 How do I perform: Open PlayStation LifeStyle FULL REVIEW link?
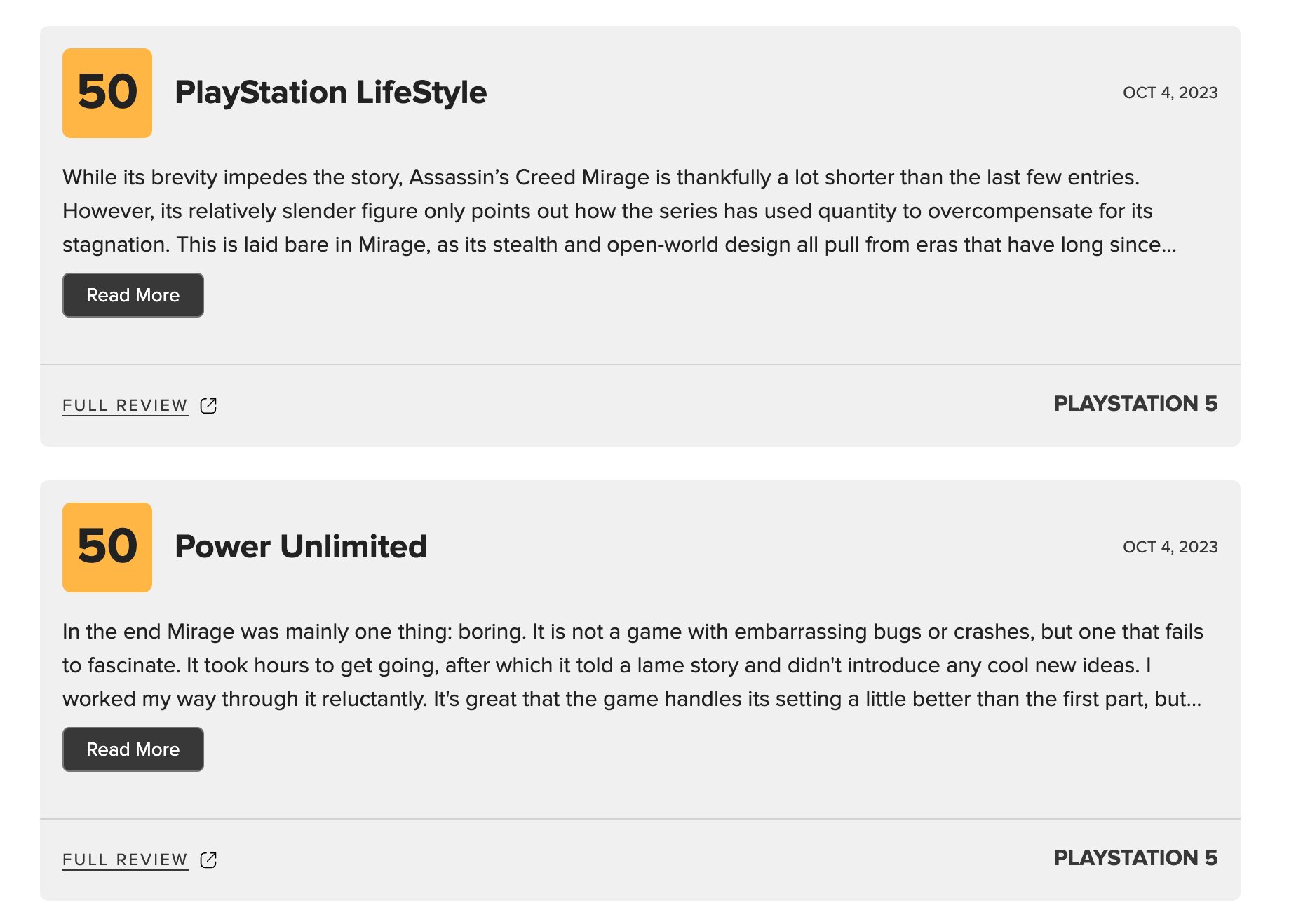(126, 406)
